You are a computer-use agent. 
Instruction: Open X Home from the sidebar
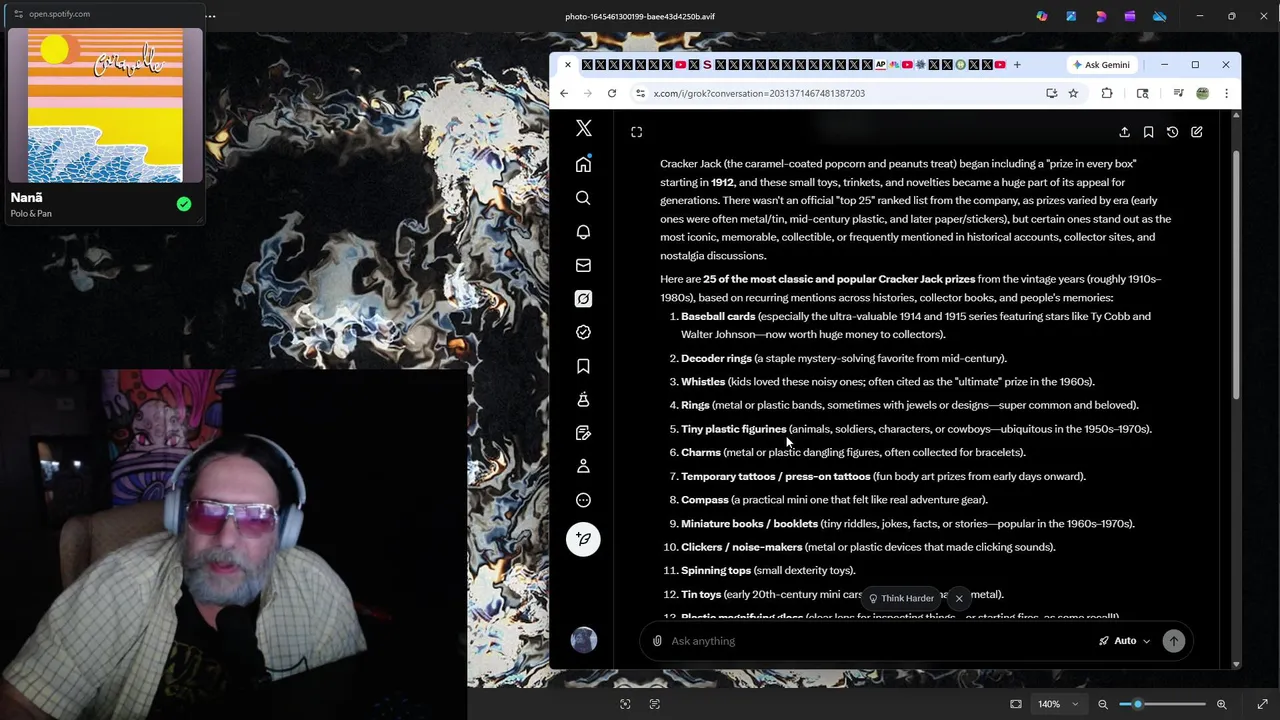[x=583, y=165]
